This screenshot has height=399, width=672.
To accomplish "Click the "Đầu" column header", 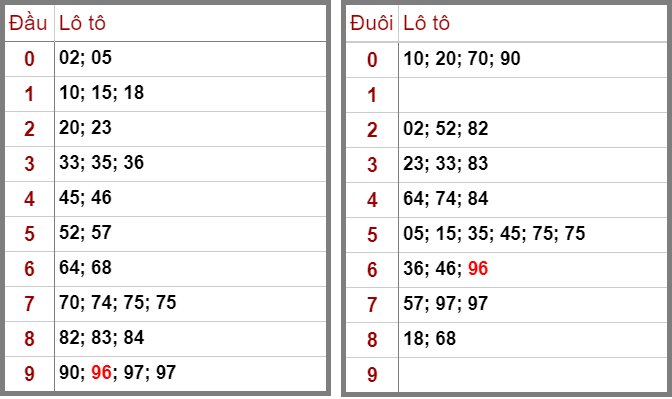I will pyautogui.click(x=29, y=23).
